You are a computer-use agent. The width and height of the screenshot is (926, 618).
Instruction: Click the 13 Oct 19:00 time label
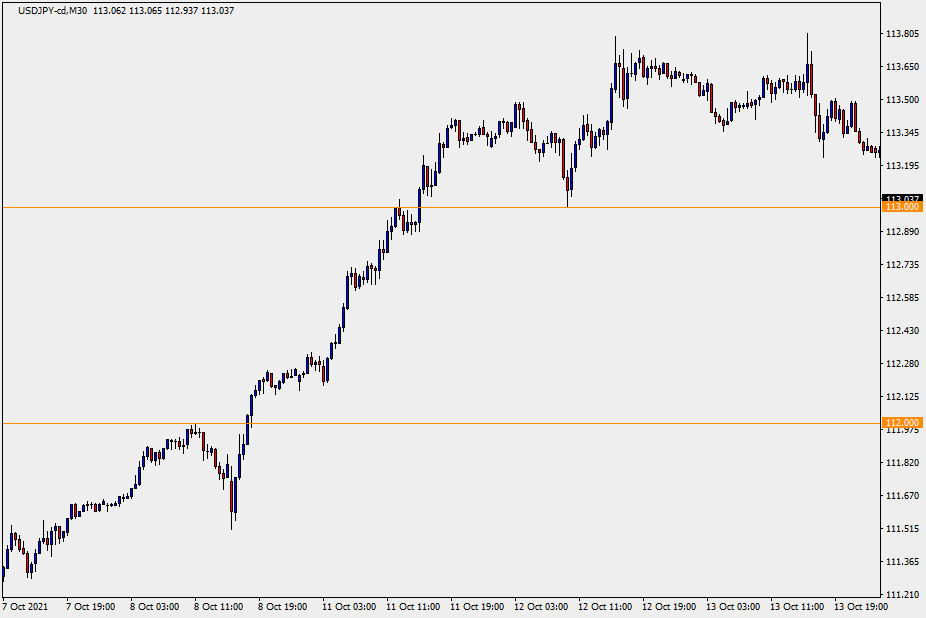[x=859, y=606]
